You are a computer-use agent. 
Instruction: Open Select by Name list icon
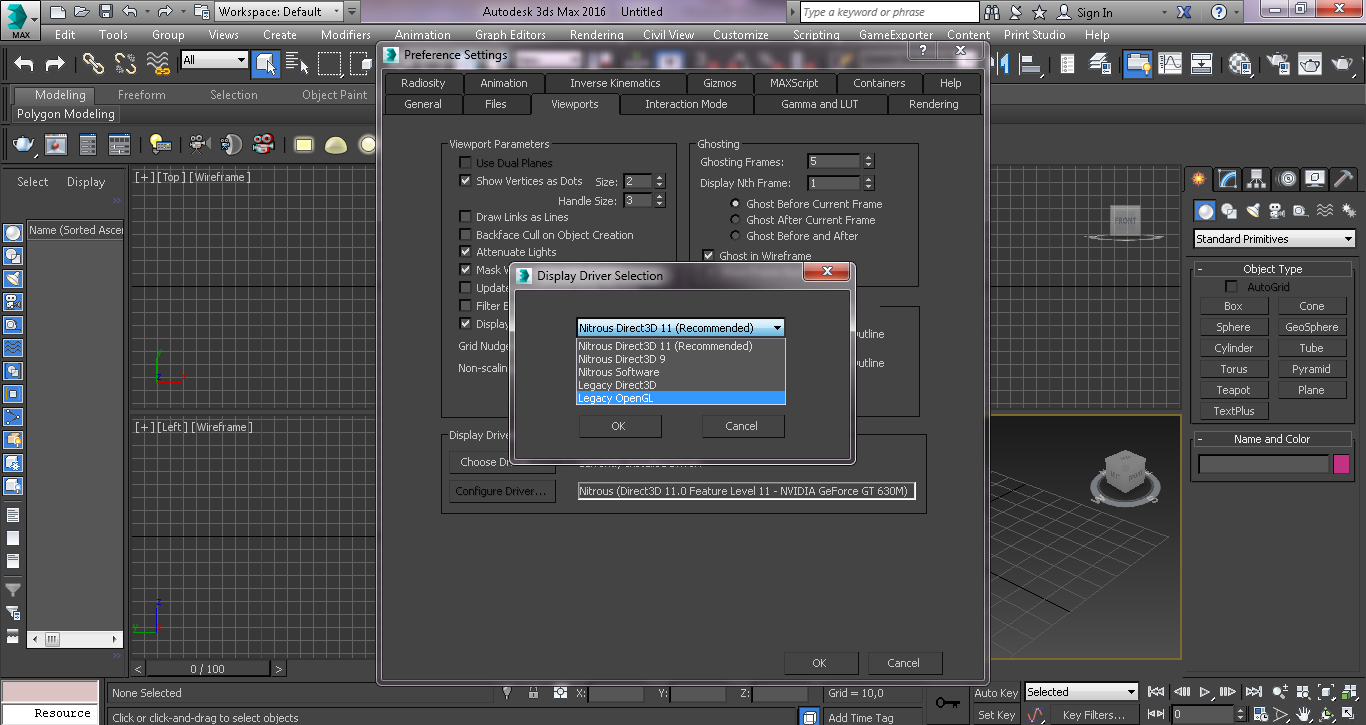pos(297,64)
